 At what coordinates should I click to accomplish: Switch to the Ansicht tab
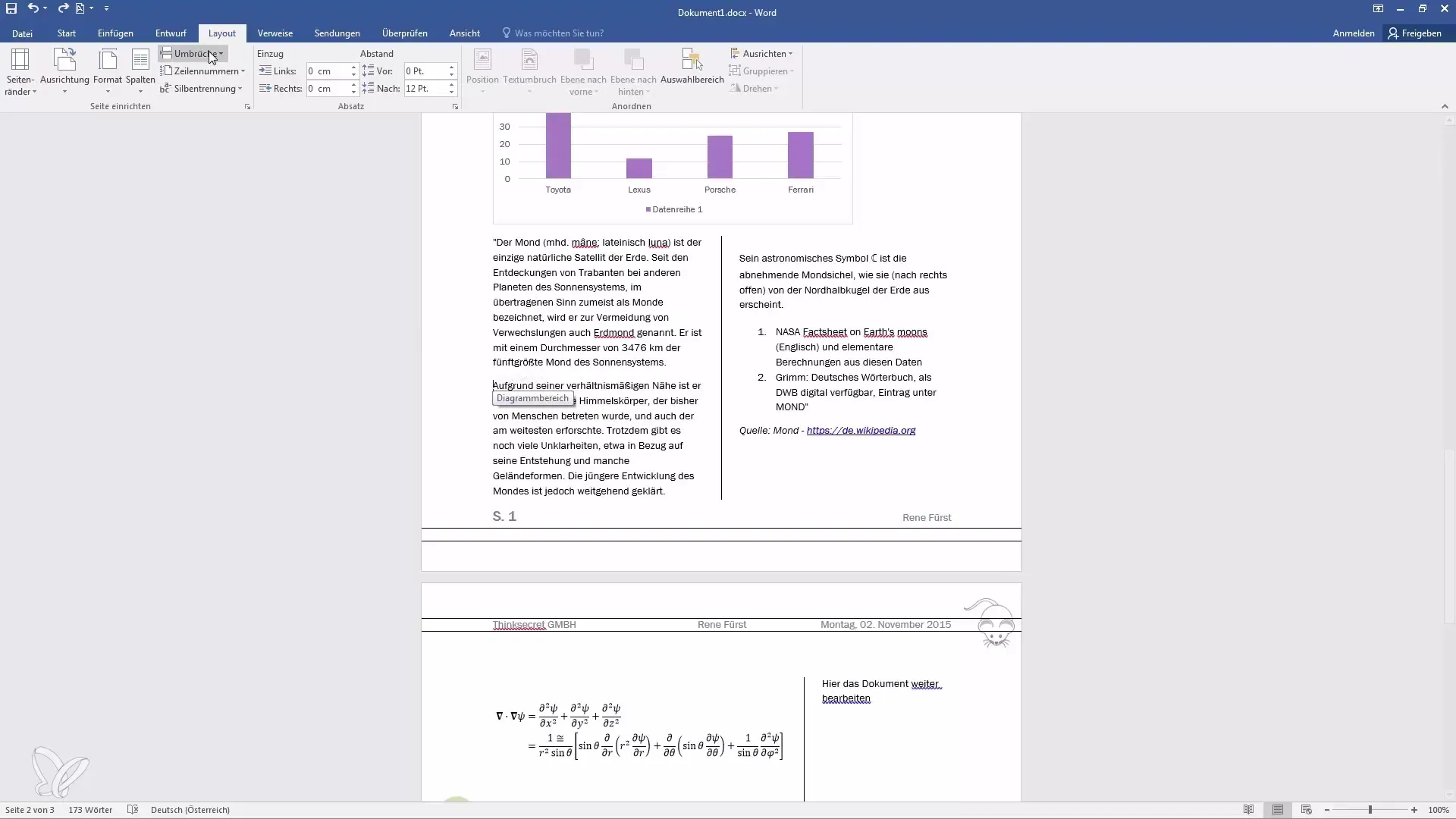coord(464,33)
